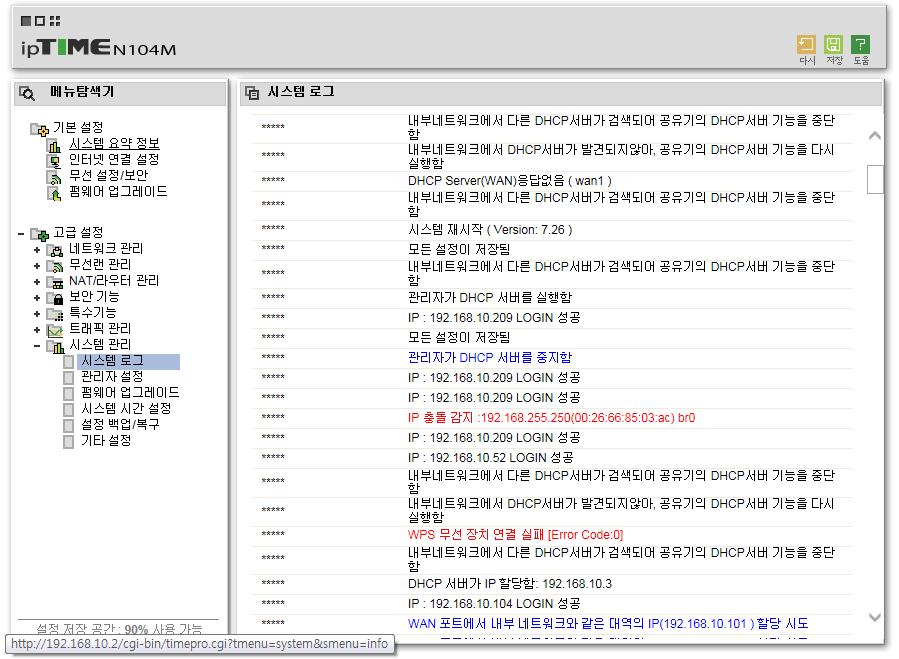
Task: Click the NAT/라우터 관리 folder icon
Action: click(x=55, y=283)
